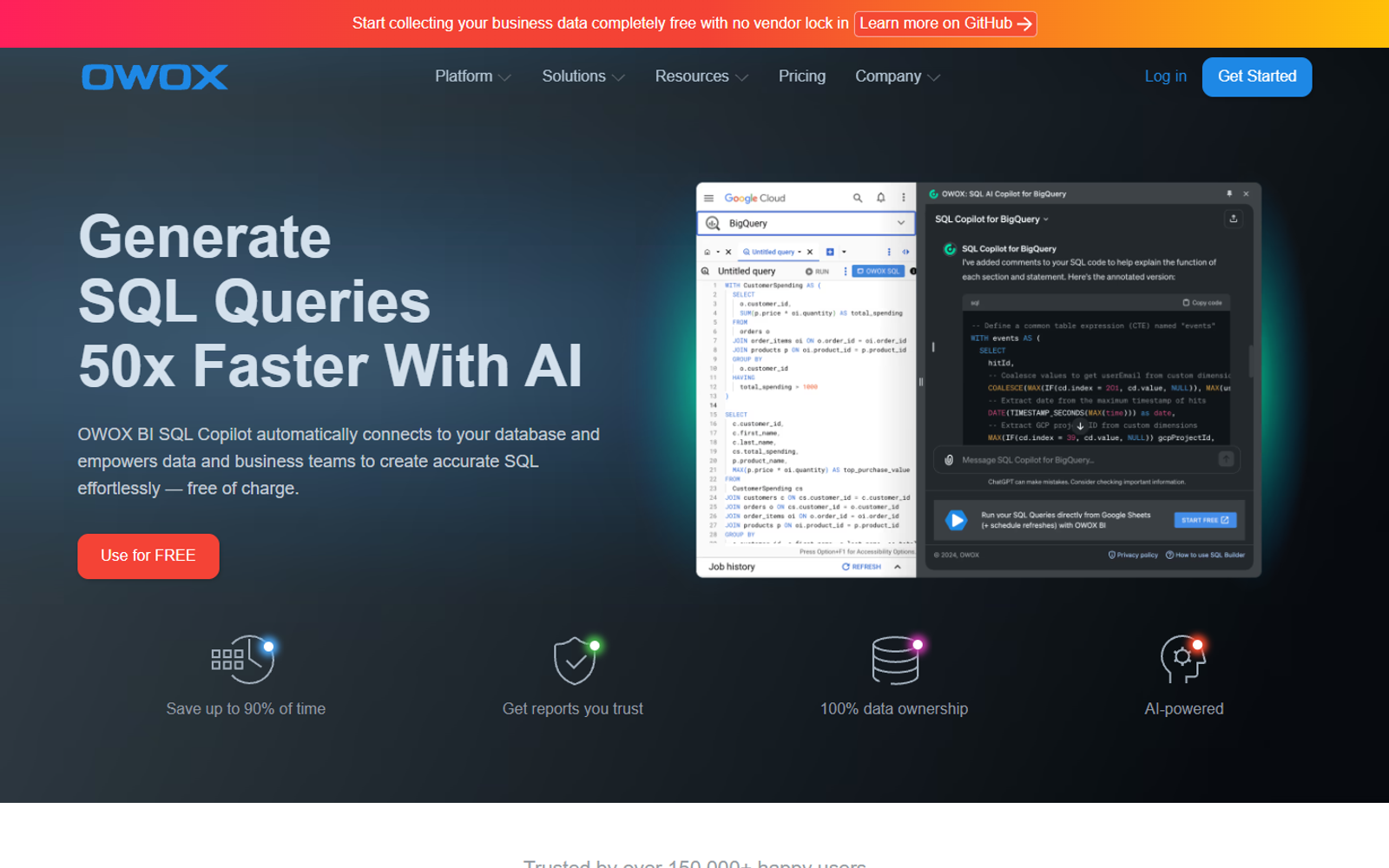The width and height of the screenshot is (1389, 868).
Task: Click the Use for FREE button
Action: coord(148,556)
